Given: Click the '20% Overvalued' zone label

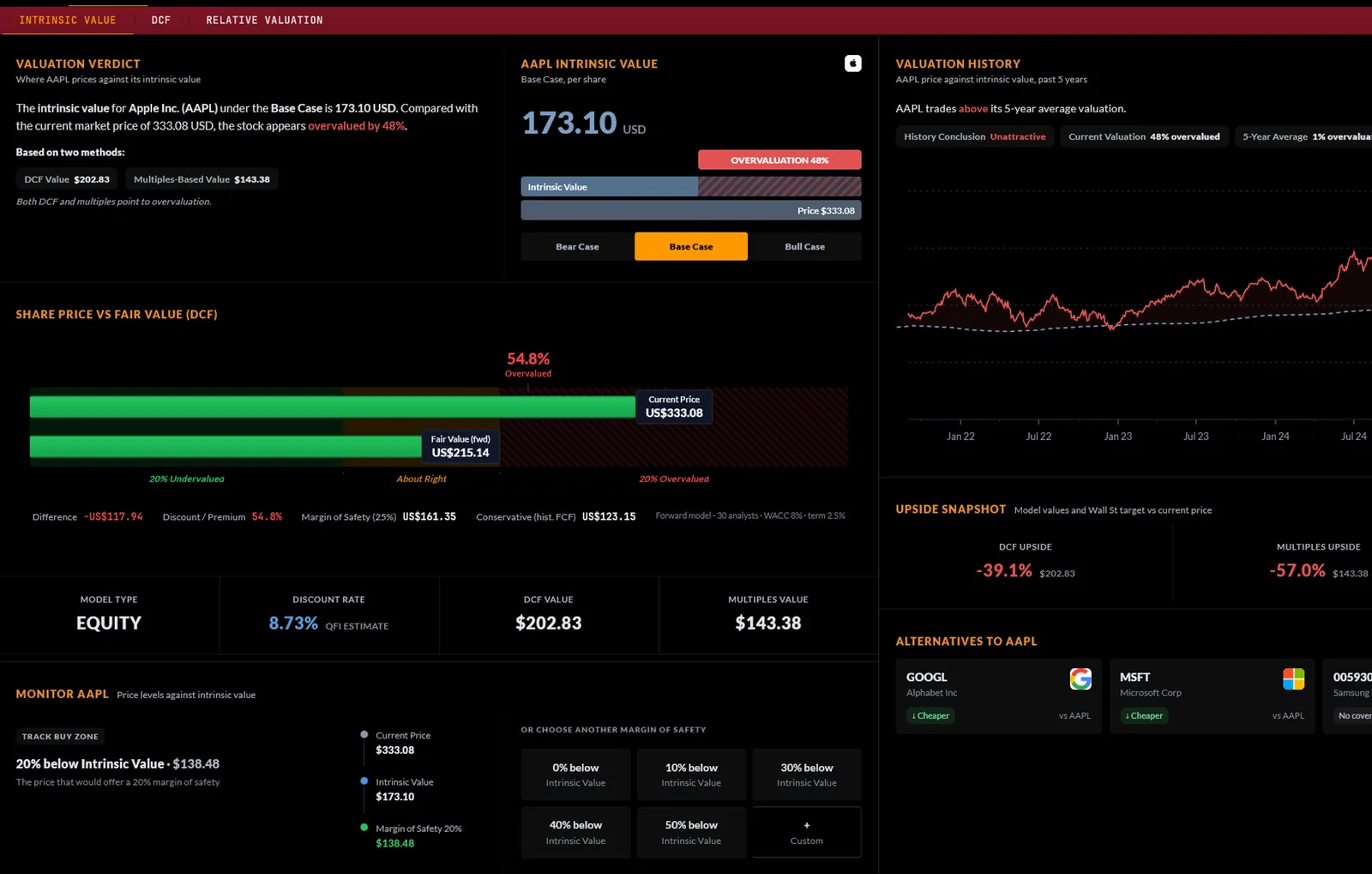Looking at the screenshot, I should pyautogui.click(x=674, y=479).
